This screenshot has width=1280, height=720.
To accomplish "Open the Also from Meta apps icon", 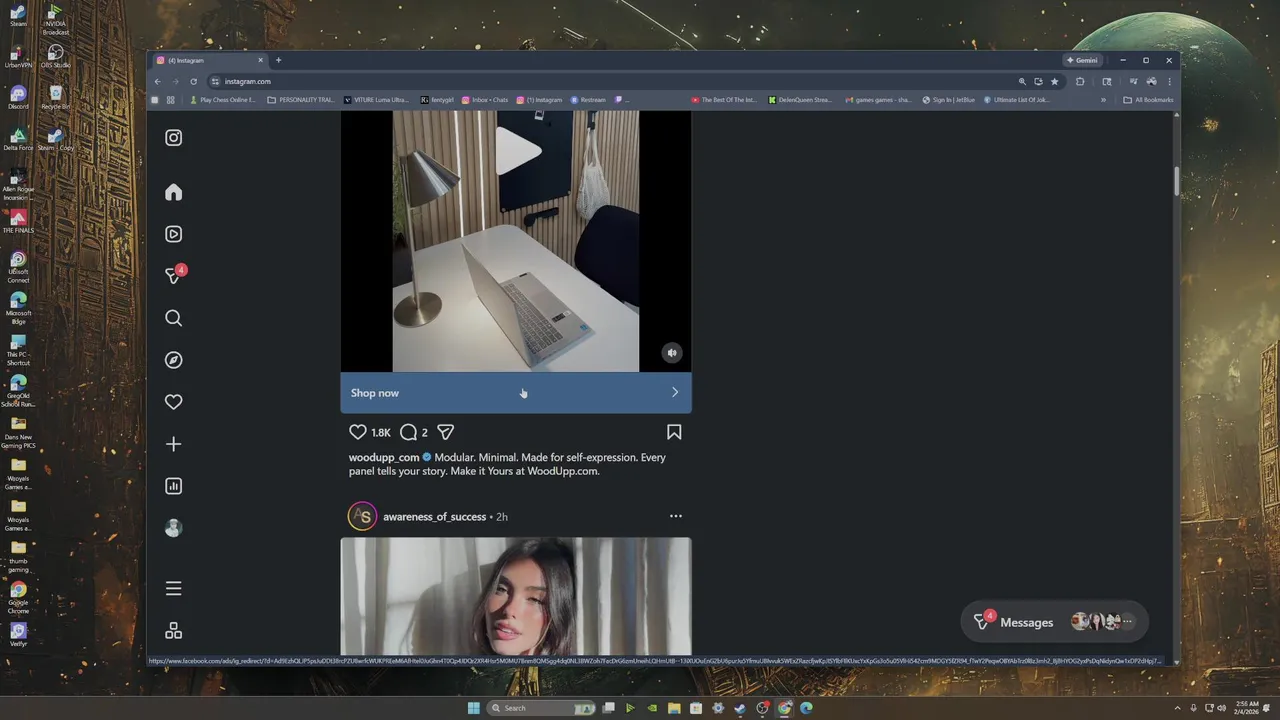I will [x=173, y=631].
